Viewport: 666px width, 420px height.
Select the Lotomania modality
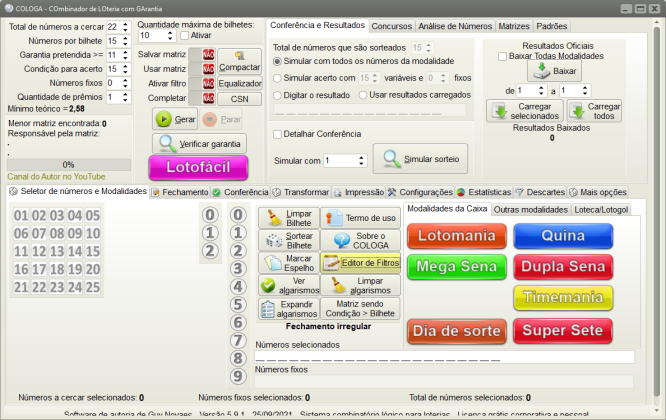pos(457,236)
